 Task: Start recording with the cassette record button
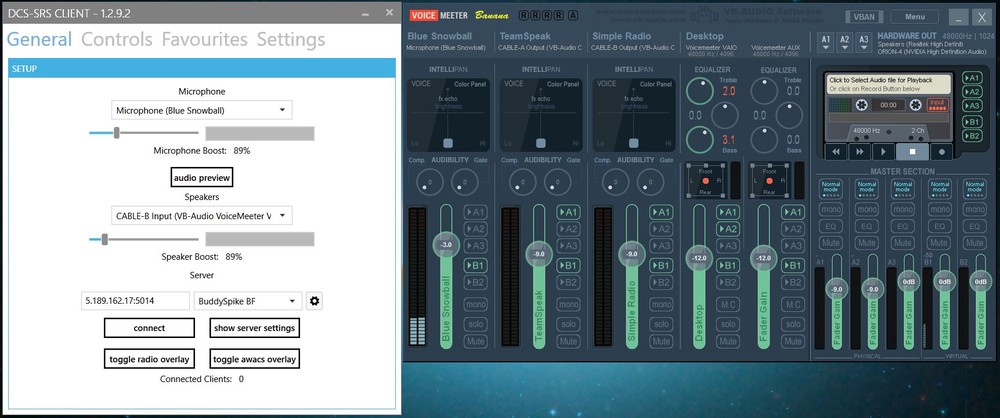click(x=941, y=151)
